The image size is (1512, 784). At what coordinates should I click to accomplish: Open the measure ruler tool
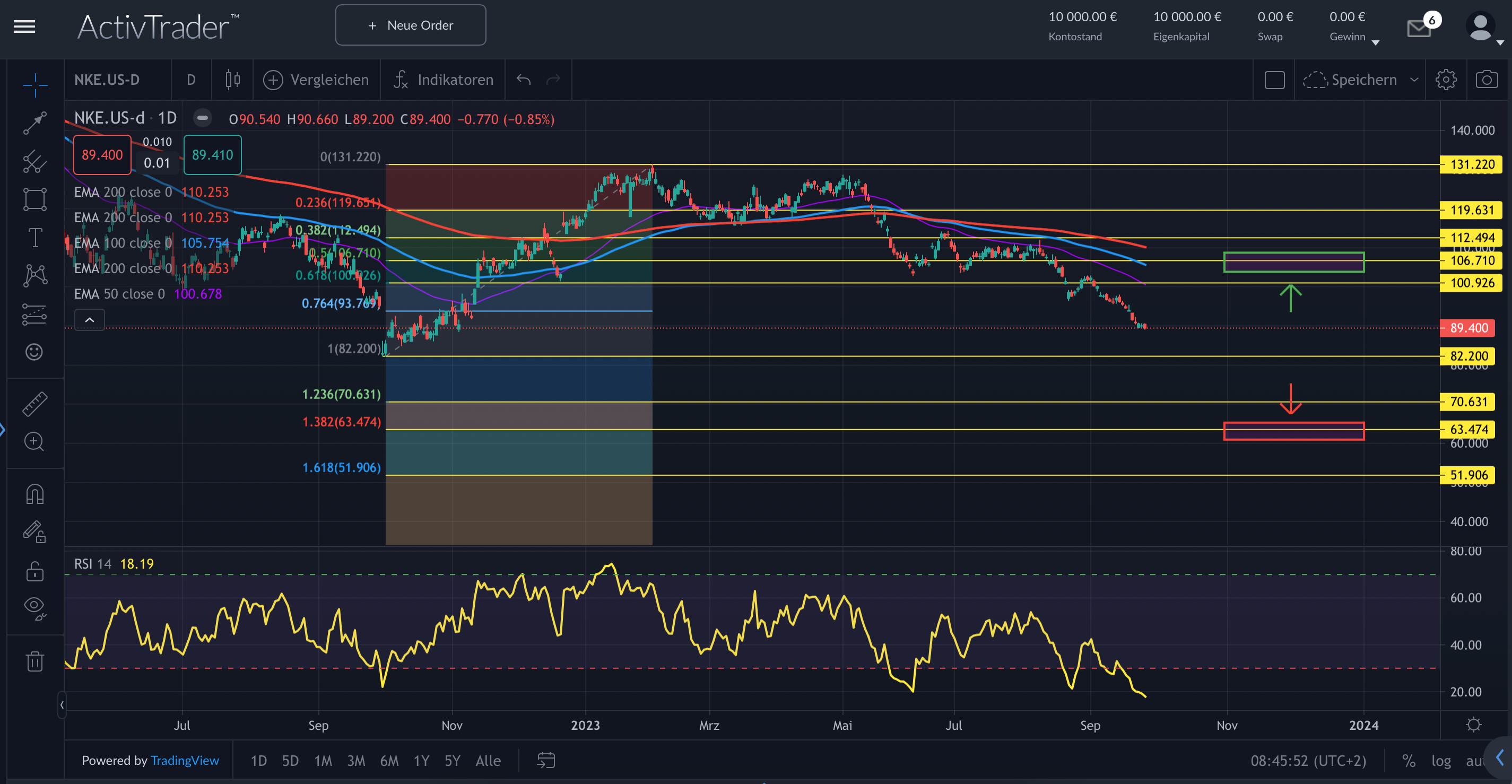pyautogui.click(x=34, y=404)
